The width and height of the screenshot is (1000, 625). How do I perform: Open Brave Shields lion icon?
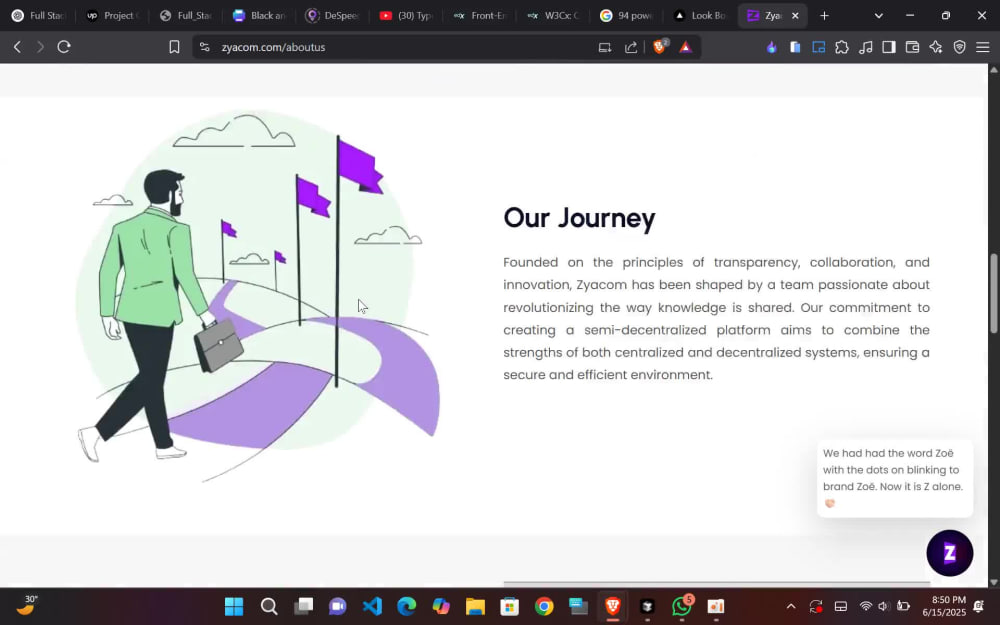pyautogui.click(x=660, y=47)
